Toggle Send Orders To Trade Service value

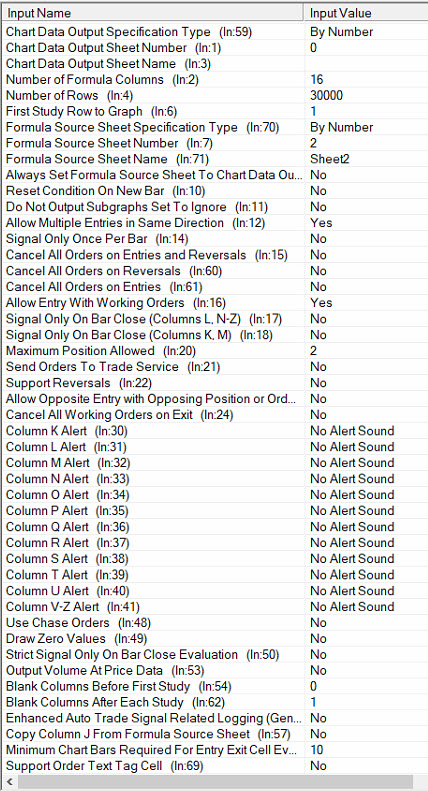pos(366,367)
